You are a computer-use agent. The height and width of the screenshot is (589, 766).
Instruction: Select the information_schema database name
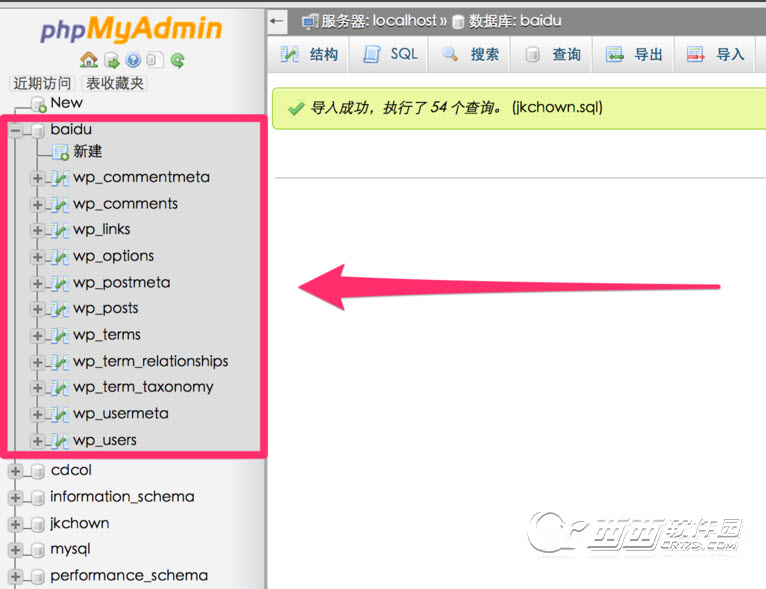[123, 497]
